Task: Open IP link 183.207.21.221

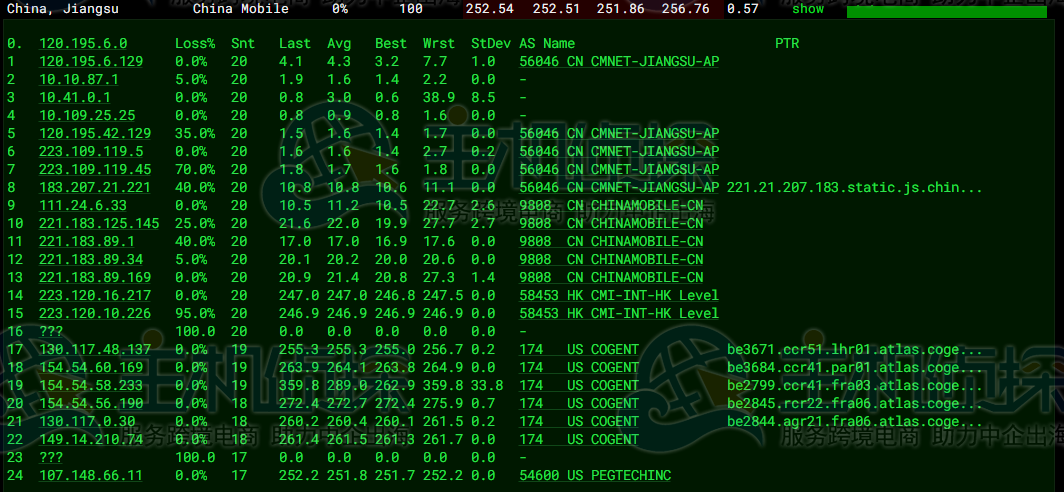Action: pos(95,187)
